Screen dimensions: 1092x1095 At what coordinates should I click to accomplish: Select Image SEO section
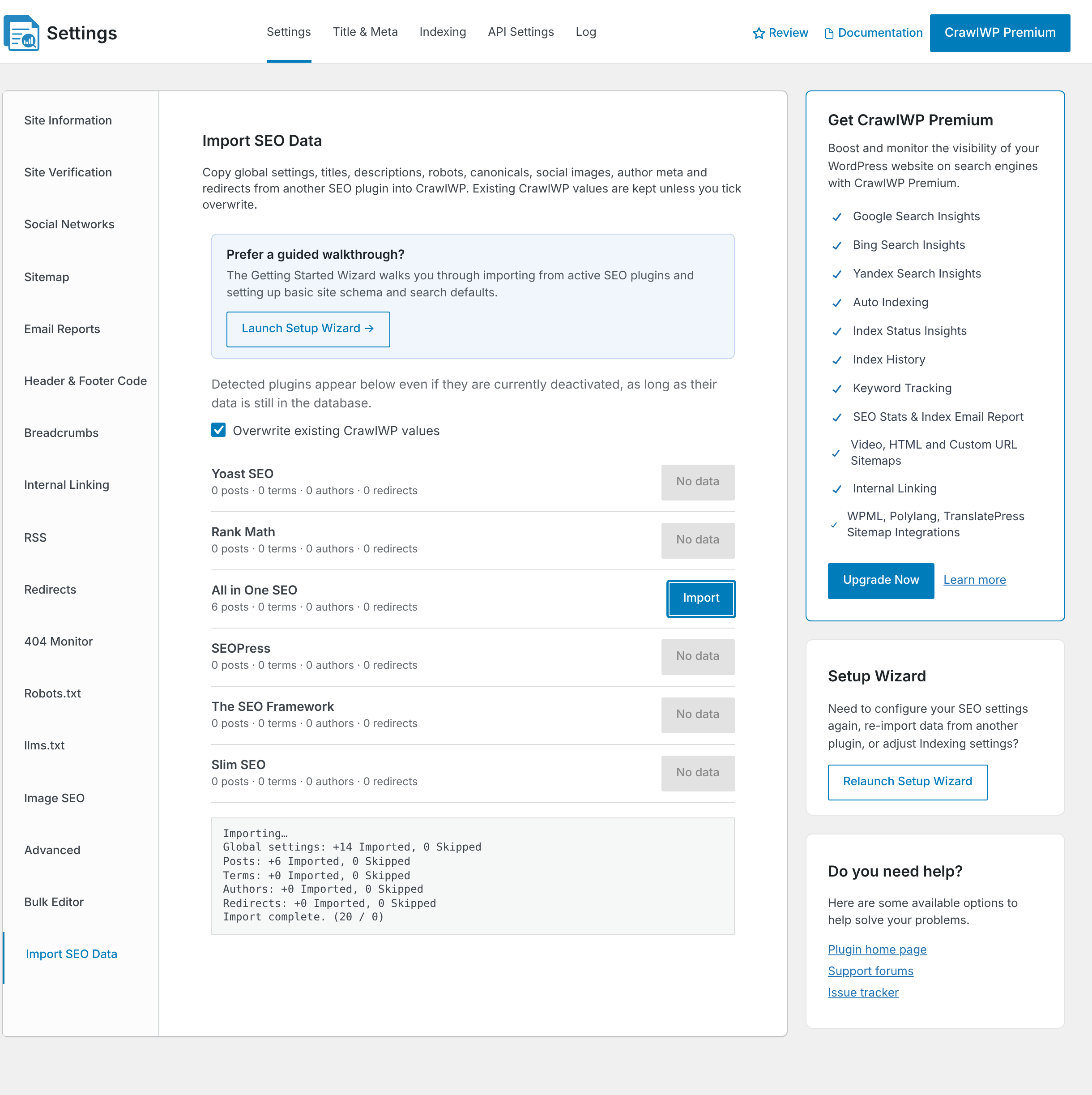(55, 798)
